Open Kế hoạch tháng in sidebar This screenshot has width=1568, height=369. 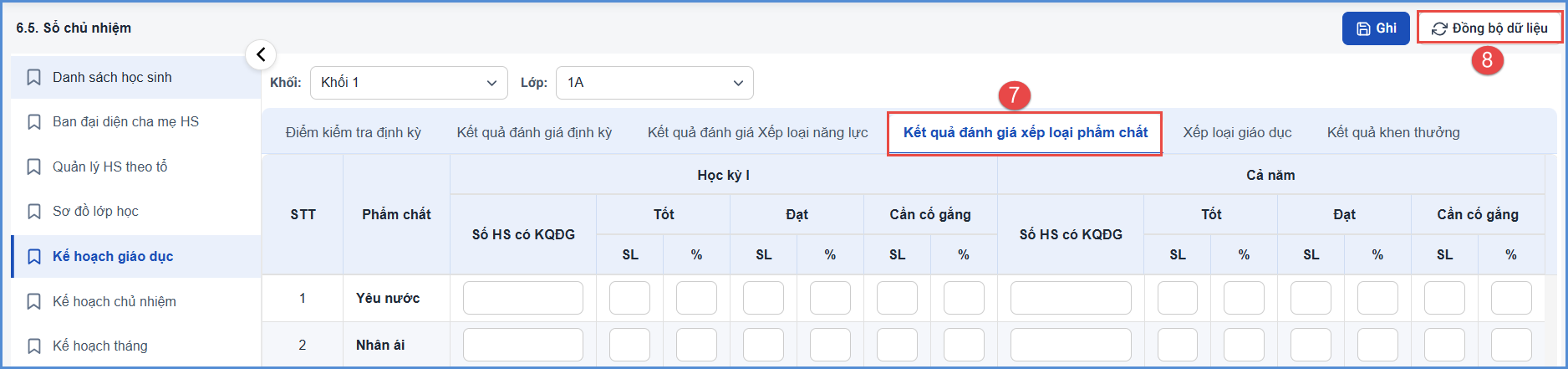[136, 346]
